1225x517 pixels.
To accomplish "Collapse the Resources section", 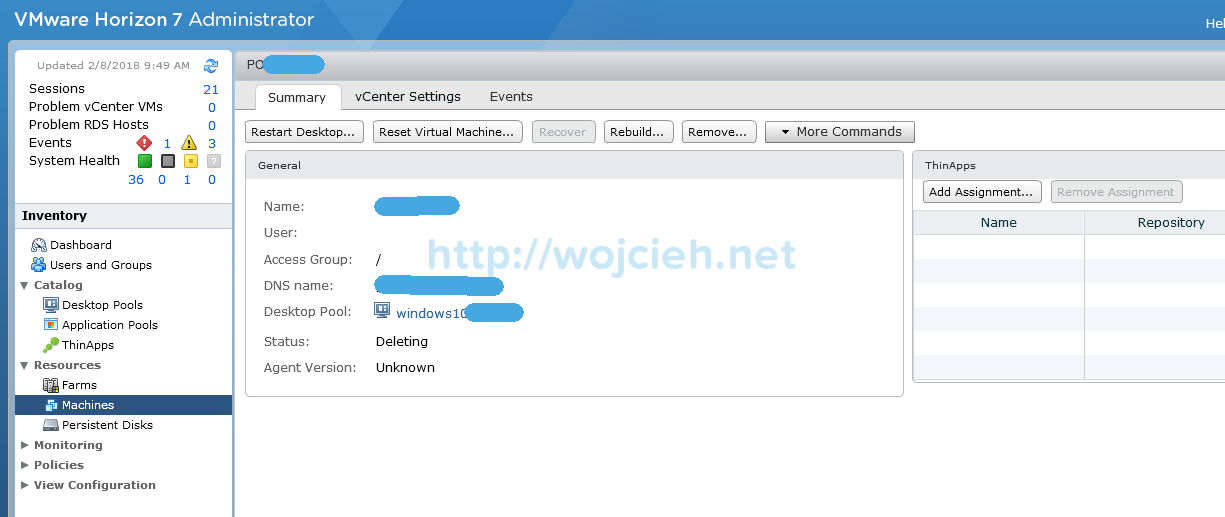I will tap(25, 365).
